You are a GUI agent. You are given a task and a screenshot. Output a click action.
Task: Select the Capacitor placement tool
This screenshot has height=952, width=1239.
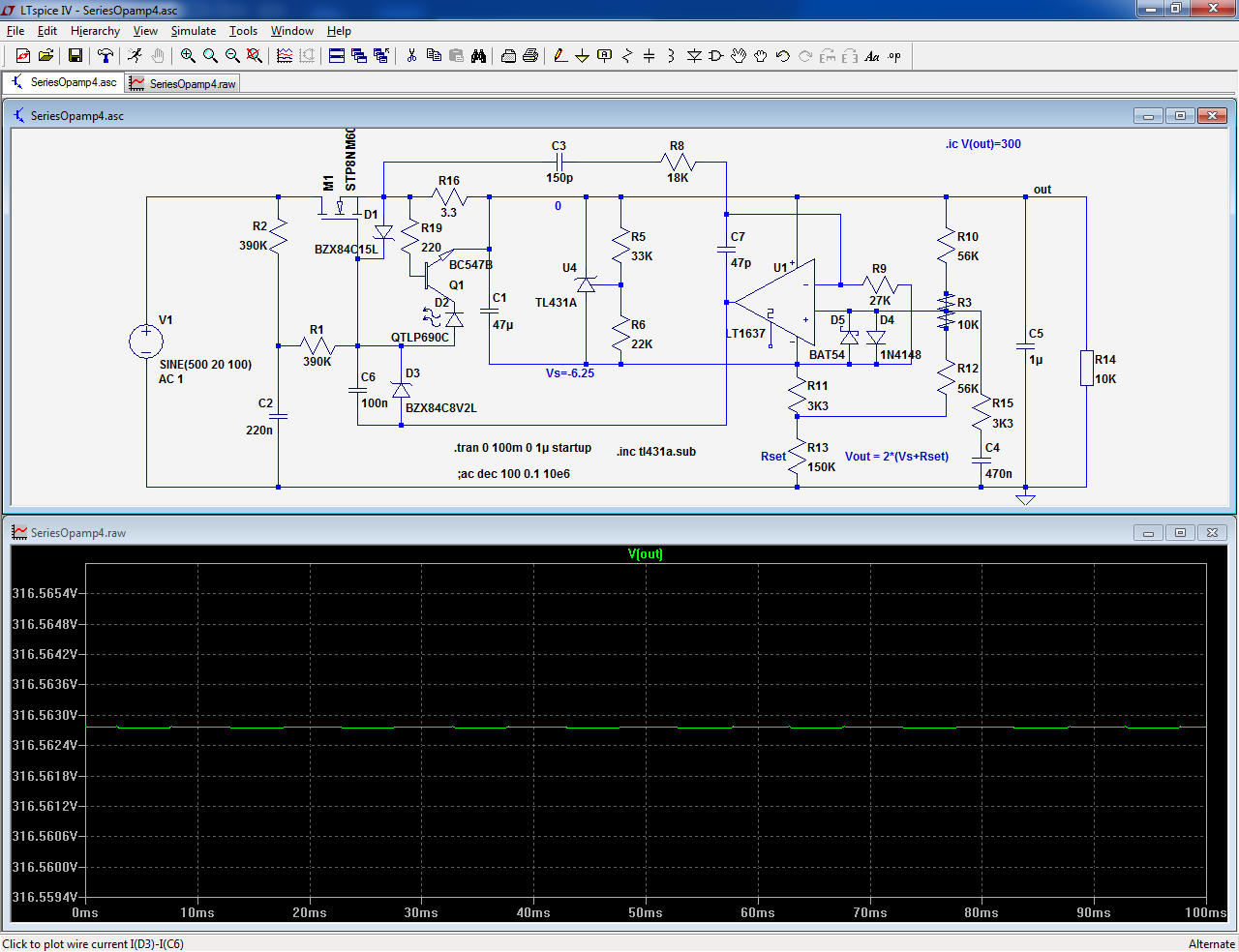[650, 56]
